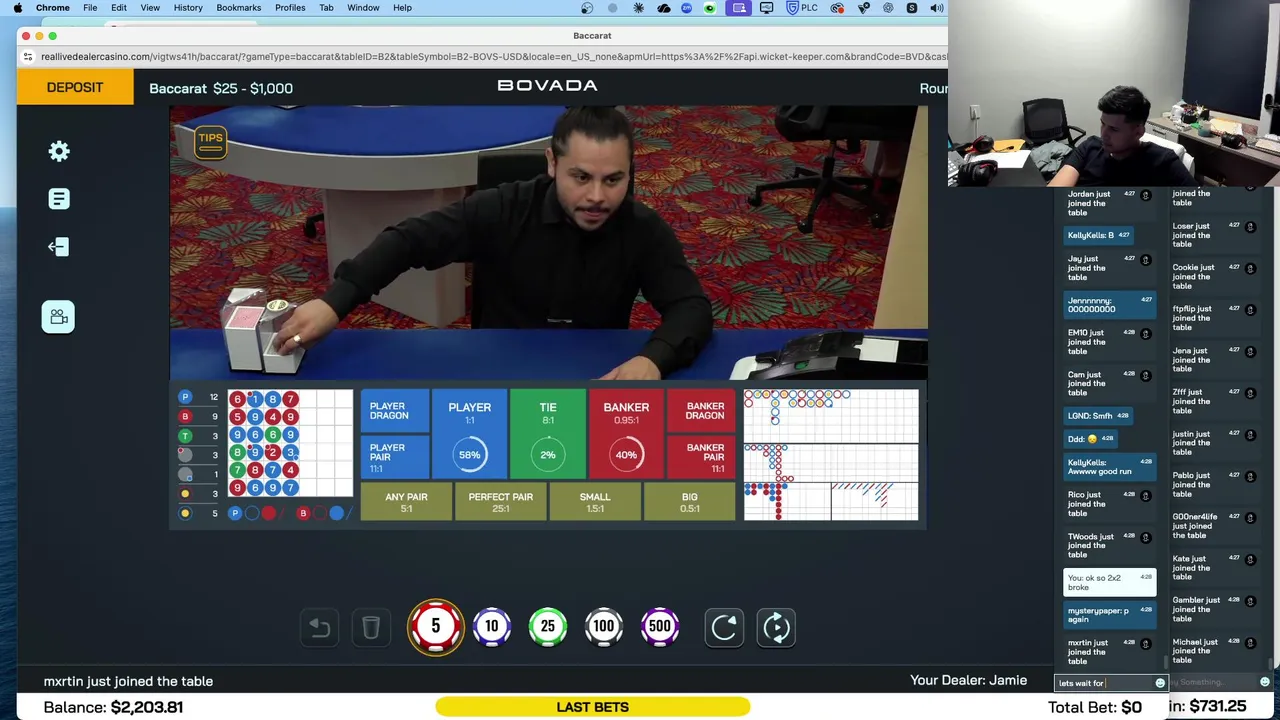Open the TIPS button on video
The height and width of the screenshot is (720, 1280).
[210, 142]
